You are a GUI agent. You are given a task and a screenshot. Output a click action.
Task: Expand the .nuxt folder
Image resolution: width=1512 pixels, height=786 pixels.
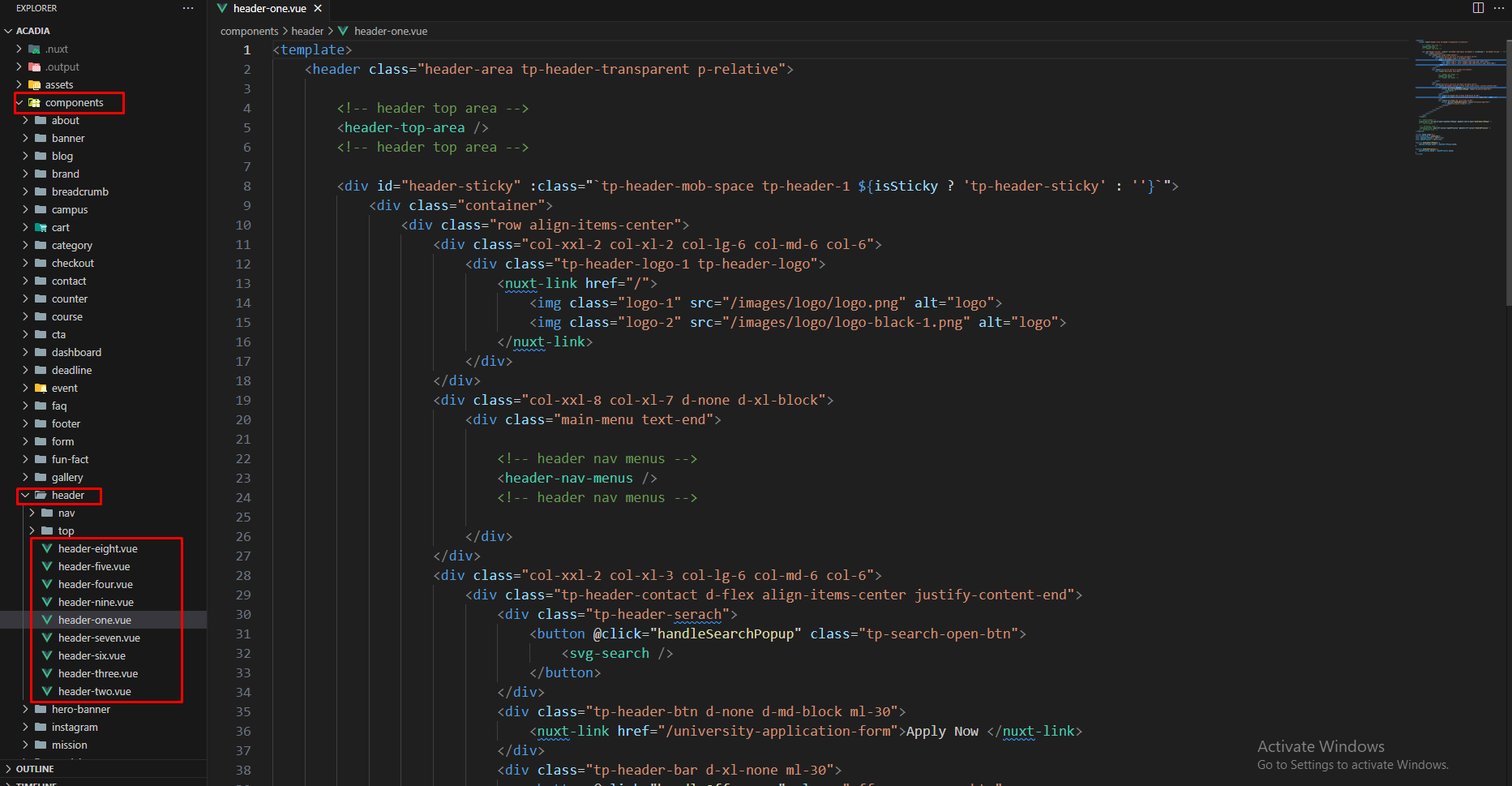19,49
